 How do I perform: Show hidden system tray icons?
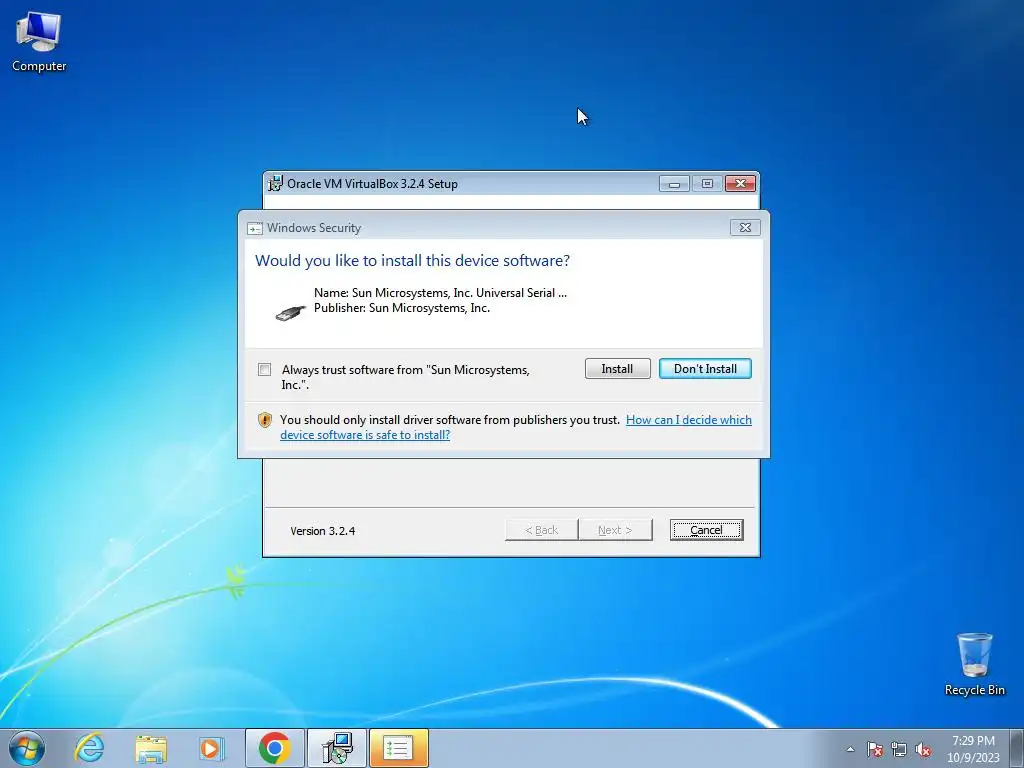tap(850, 749)
